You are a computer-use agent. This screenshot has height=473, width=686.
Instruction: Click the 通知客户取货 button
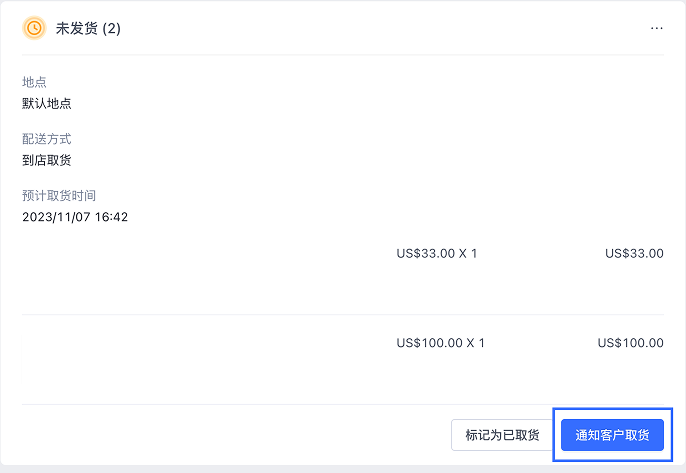coord(612,435)
